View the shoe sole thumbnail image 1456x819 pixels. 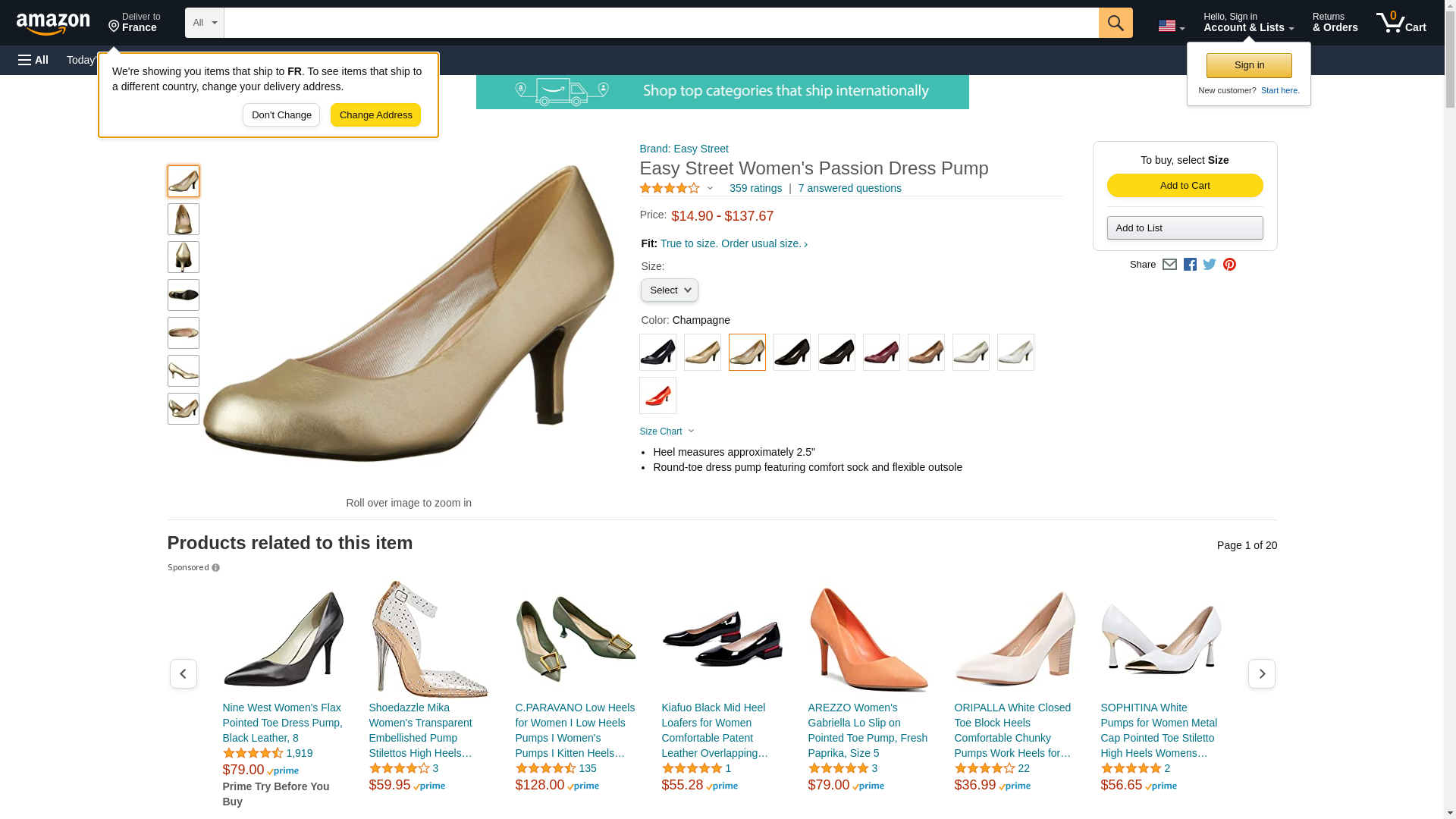(184, 295)
